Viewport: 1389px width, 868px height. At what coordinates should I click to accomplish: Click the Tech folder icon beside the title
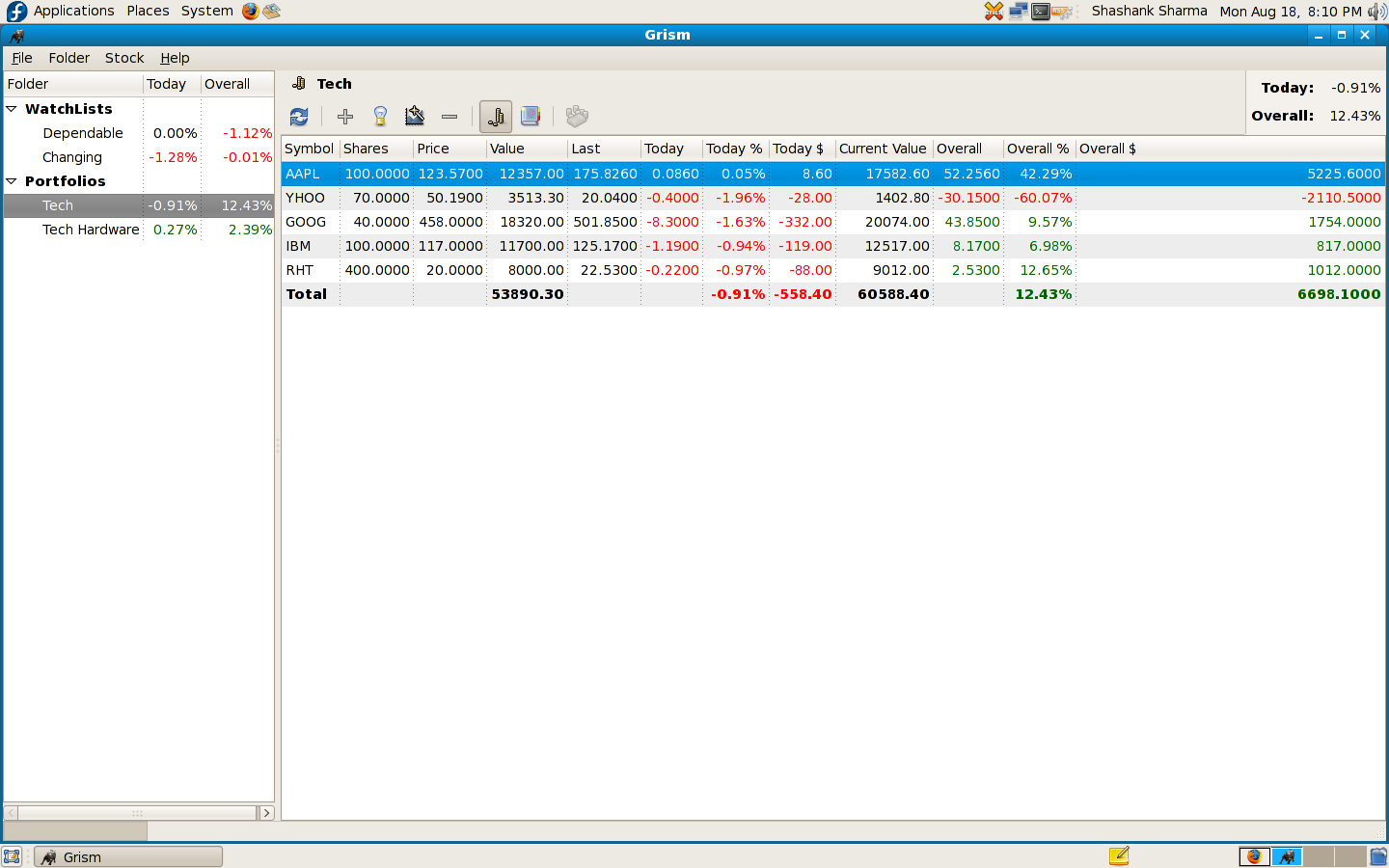pos(299,84)
